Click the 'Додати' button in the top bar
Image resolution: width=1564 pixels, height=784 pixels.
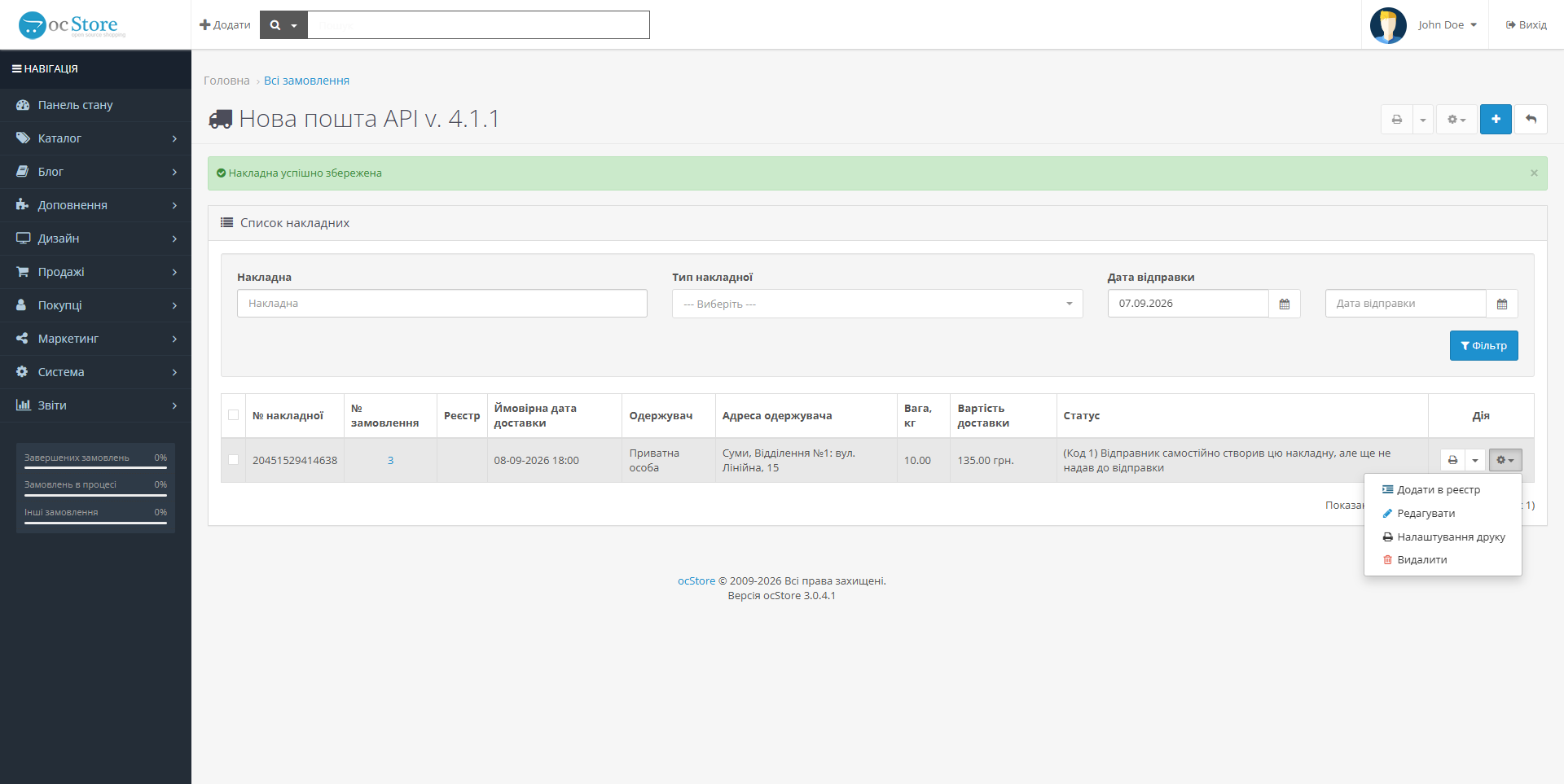click(225, 25)
